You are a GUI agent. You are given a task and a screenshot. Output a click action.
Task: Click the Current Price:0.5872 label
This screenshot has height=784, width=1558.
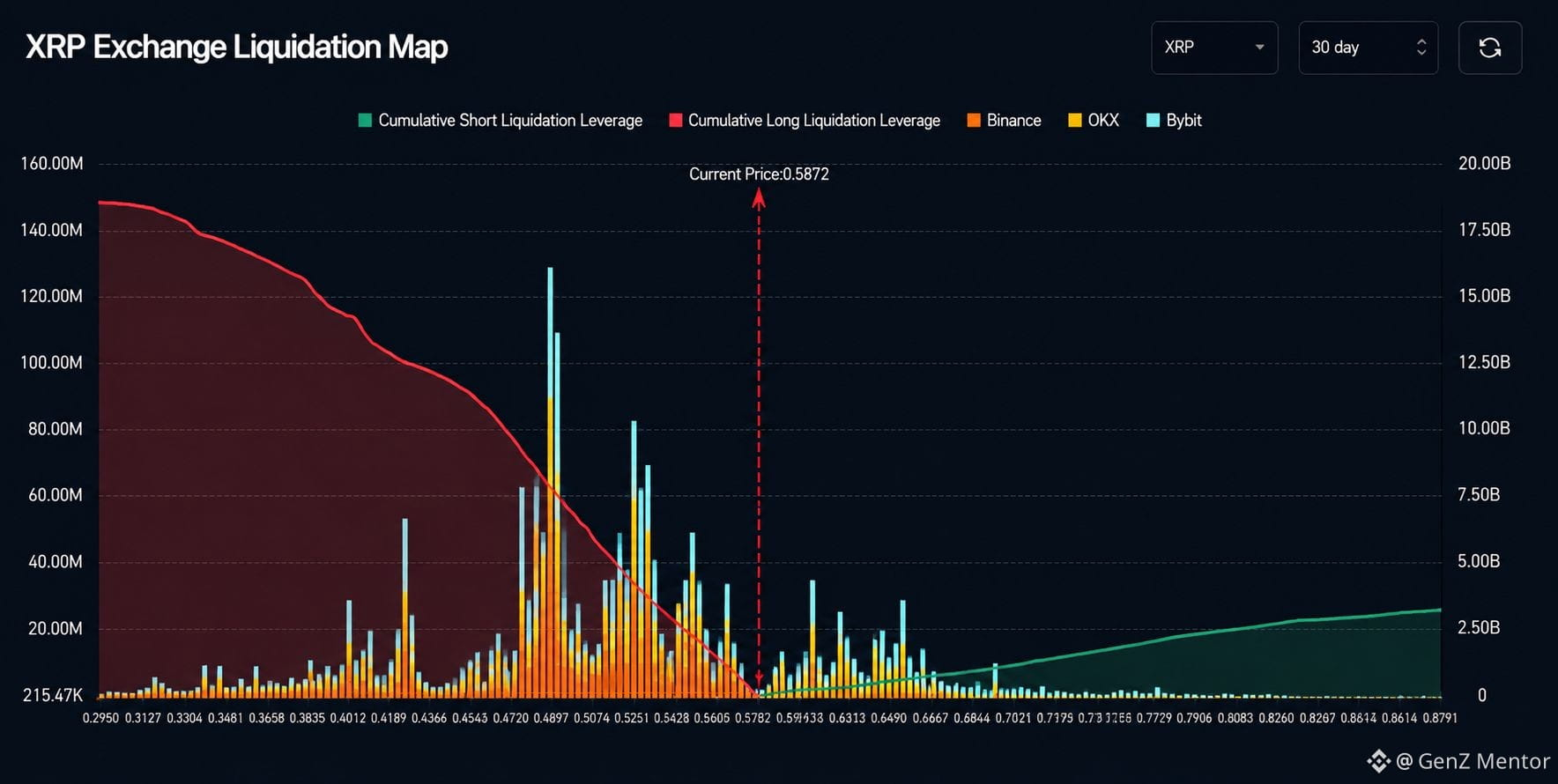(x=759, y=174)
